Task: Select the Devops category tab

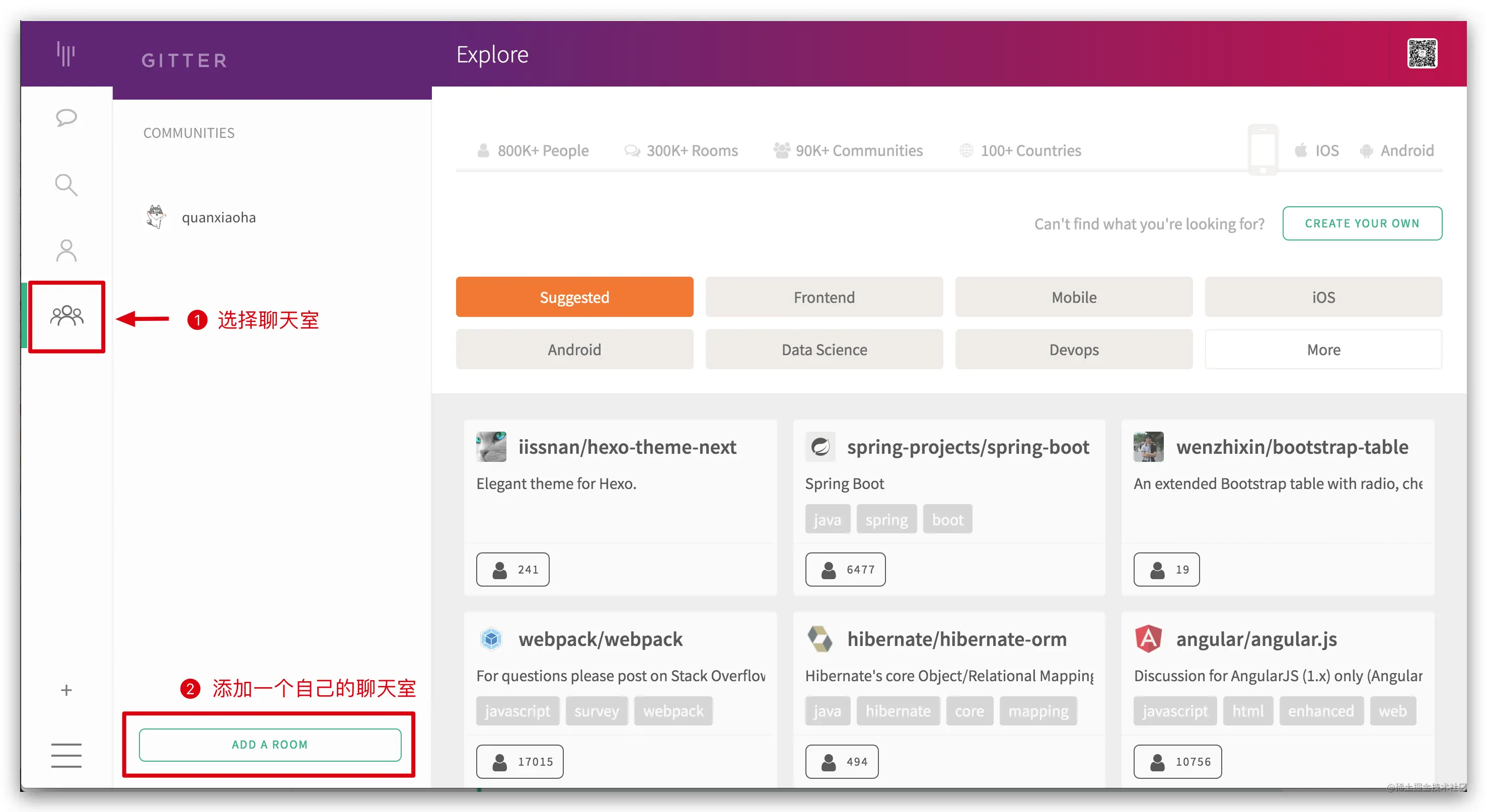Action: [x=1074, y=349]
